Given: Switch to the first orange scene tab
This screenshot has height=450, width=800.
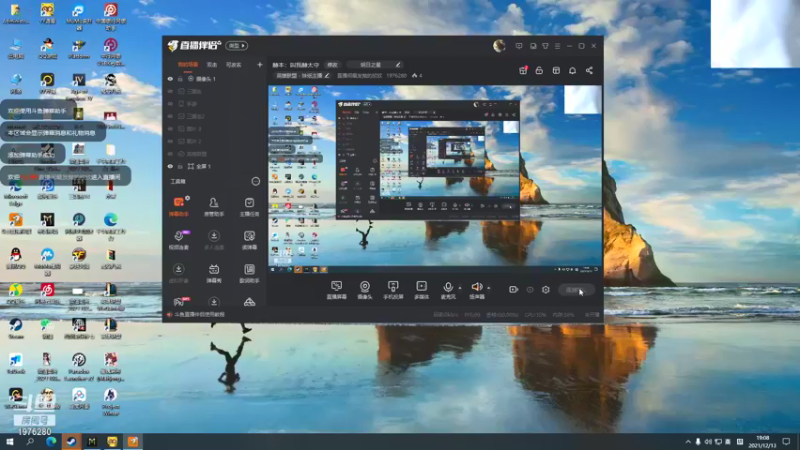Looking at the screenshot, I should click(188, 65).
